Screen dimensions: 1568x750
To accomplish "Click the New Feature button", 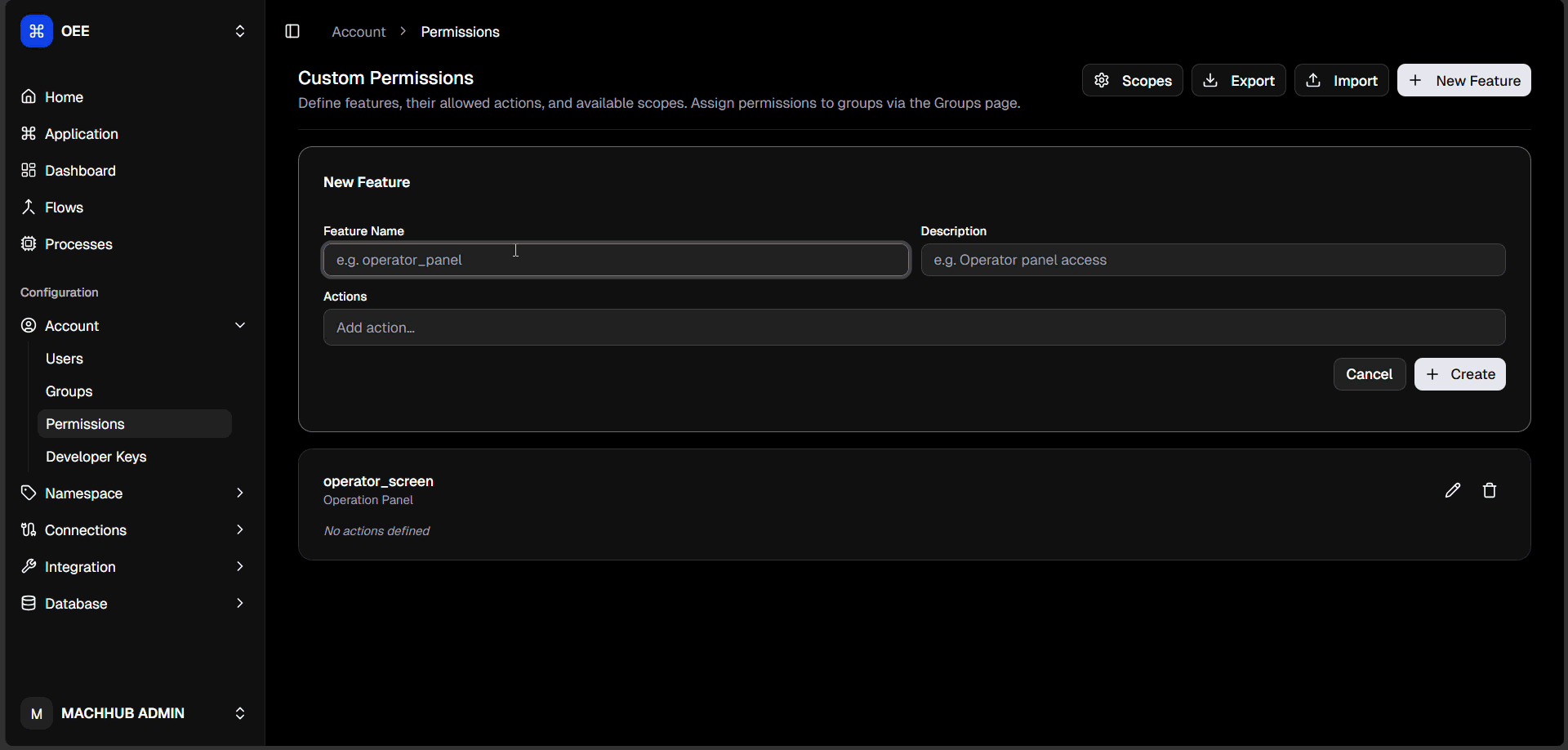I will point(1463,80).
